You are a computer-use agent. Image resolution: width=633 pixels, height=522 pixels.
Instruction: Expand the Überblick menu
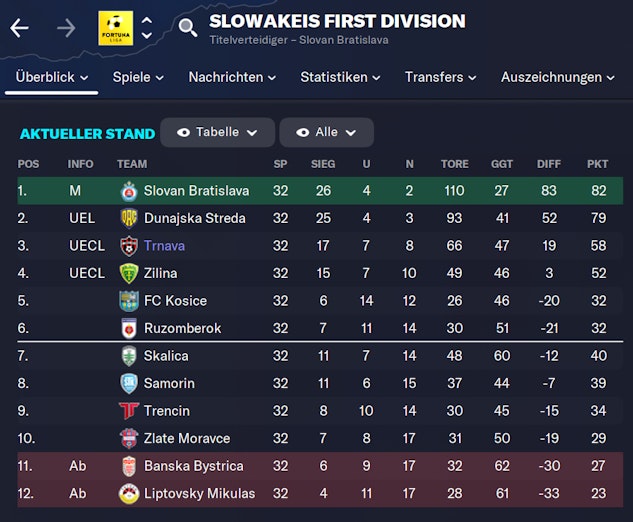pyautogui.click(x=51, y=77)
